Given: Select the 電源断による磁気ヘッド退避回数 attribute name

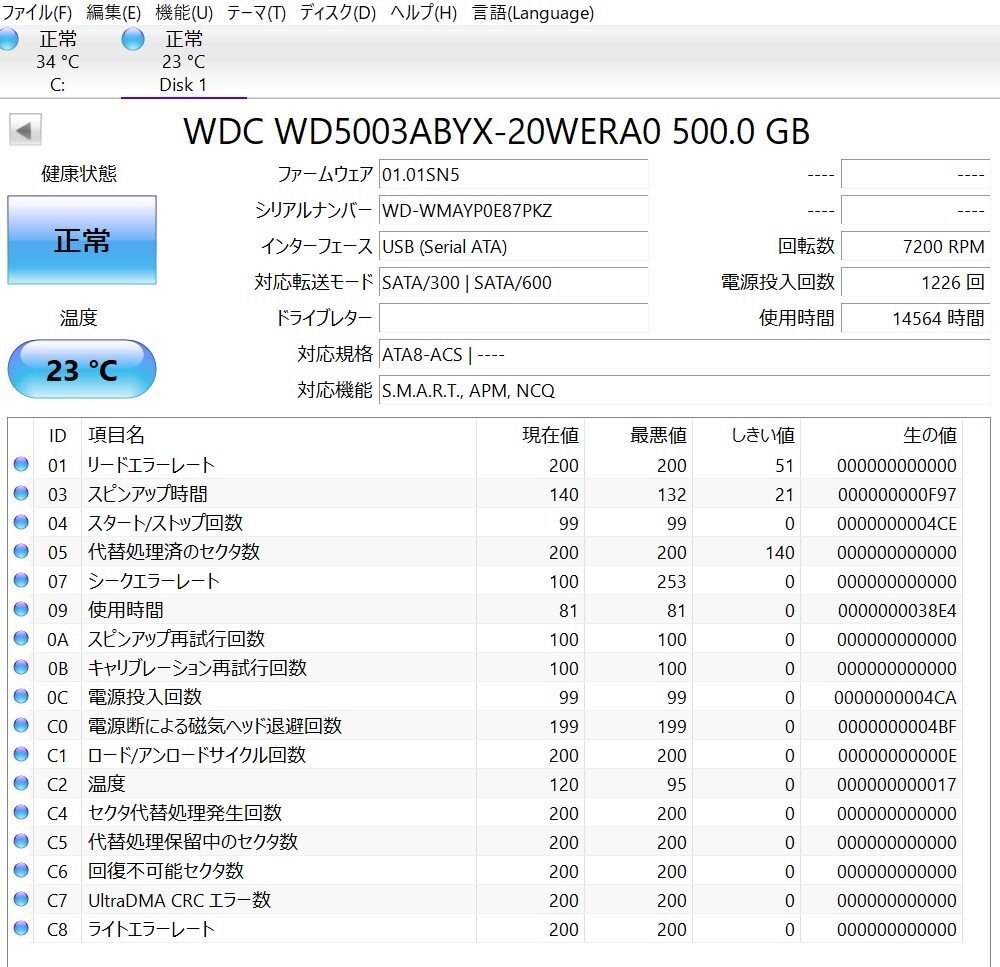Looking at the screenshot, I should point(215,726).
